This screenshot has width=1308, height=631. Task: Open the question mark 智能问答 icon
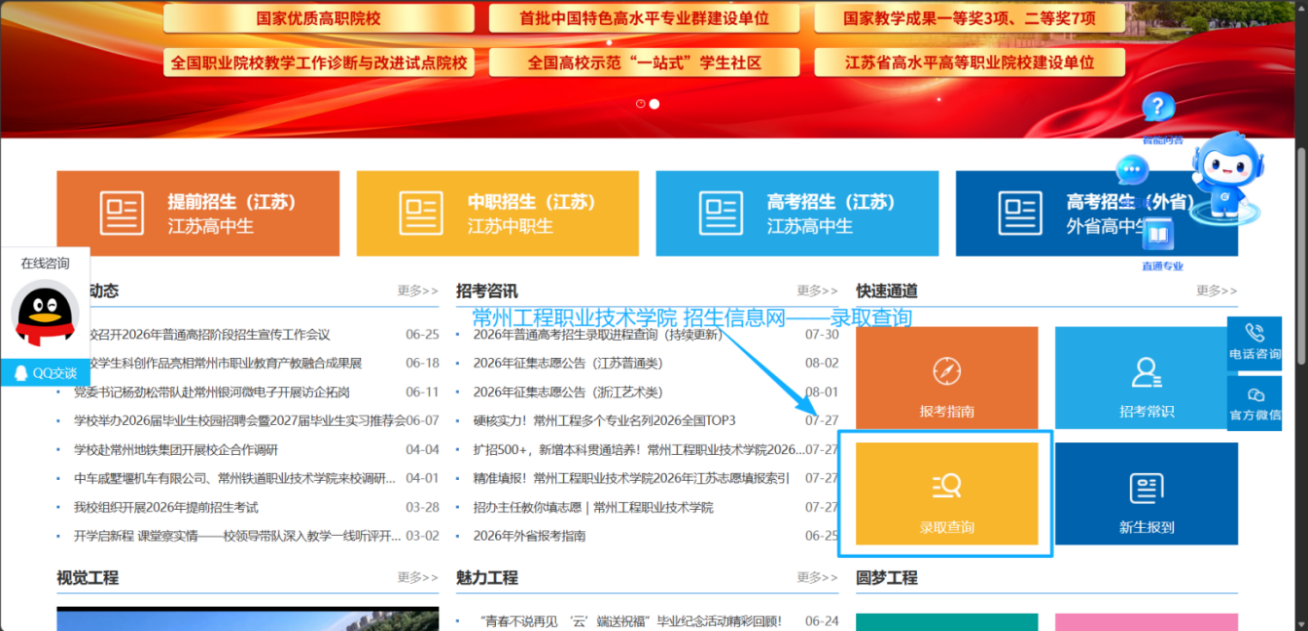[x=1158, y=107]
